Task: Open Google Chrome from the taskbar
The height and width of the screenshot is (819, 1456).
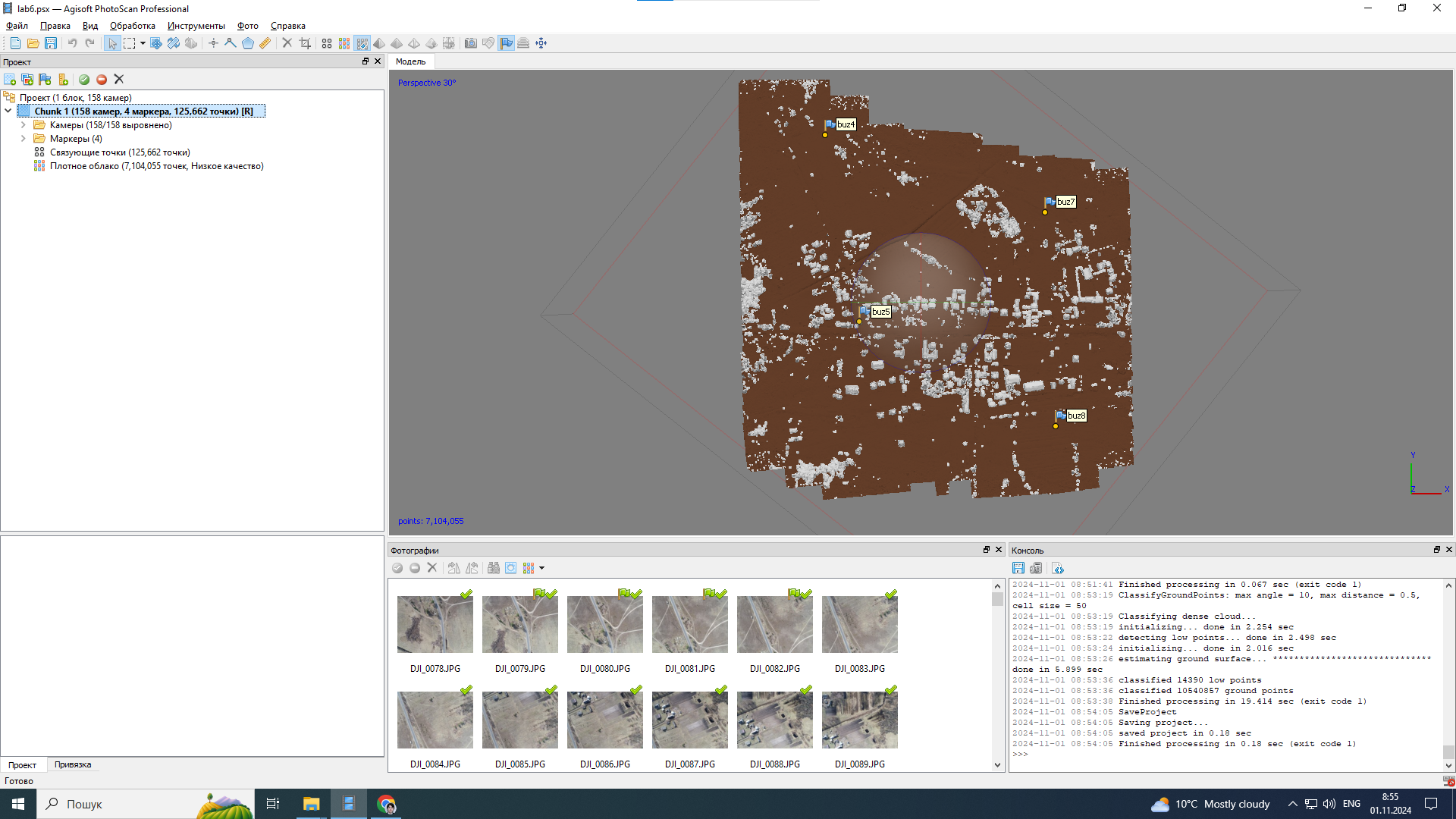Action: point(387,804)
